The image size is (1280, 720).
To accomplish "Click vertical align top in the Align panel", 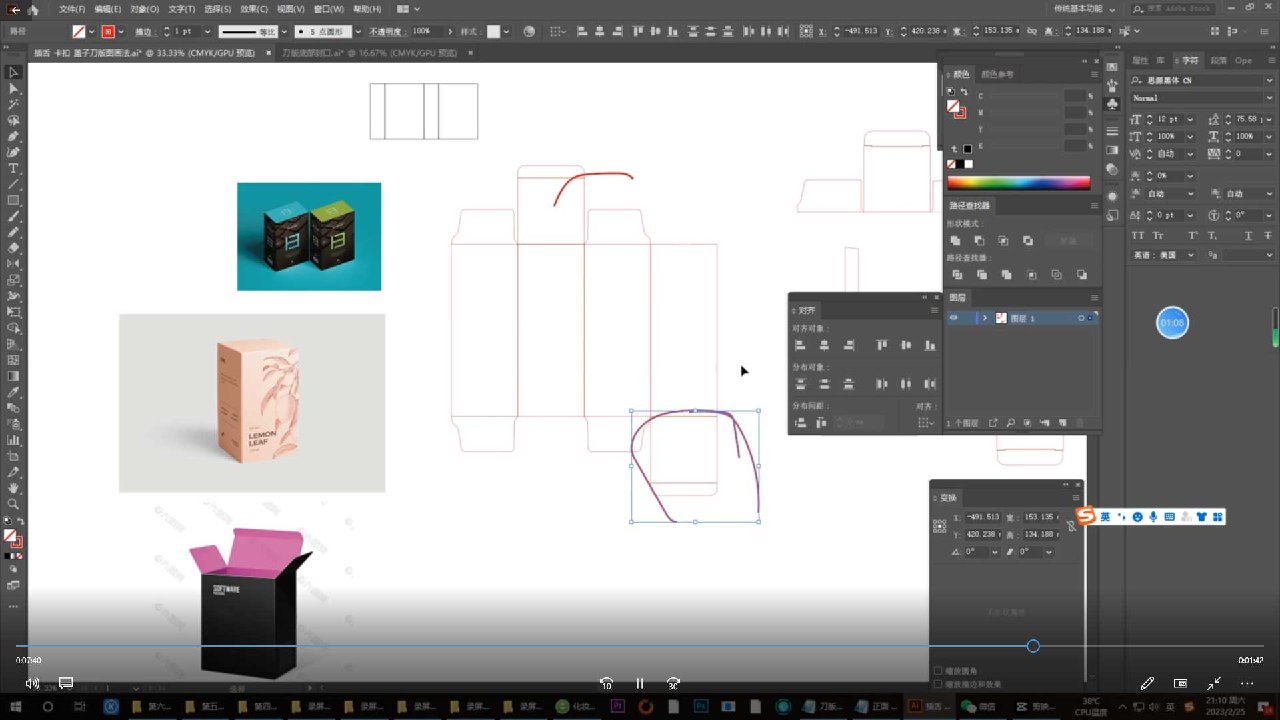I will tap(881, 345).
